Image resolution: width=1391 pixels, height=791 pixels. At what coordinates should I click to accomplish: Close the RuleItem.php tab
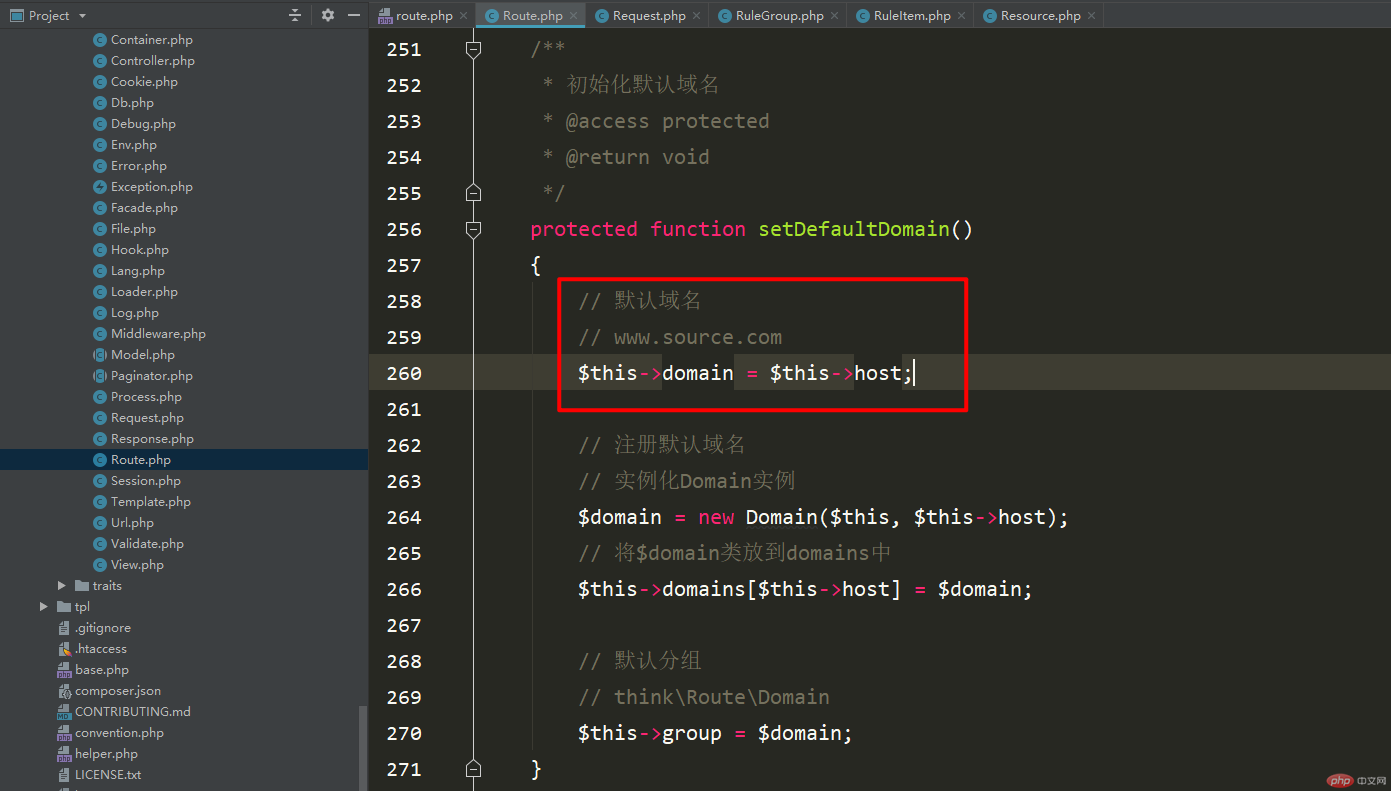pyautogui.click(x=961, y=16)
